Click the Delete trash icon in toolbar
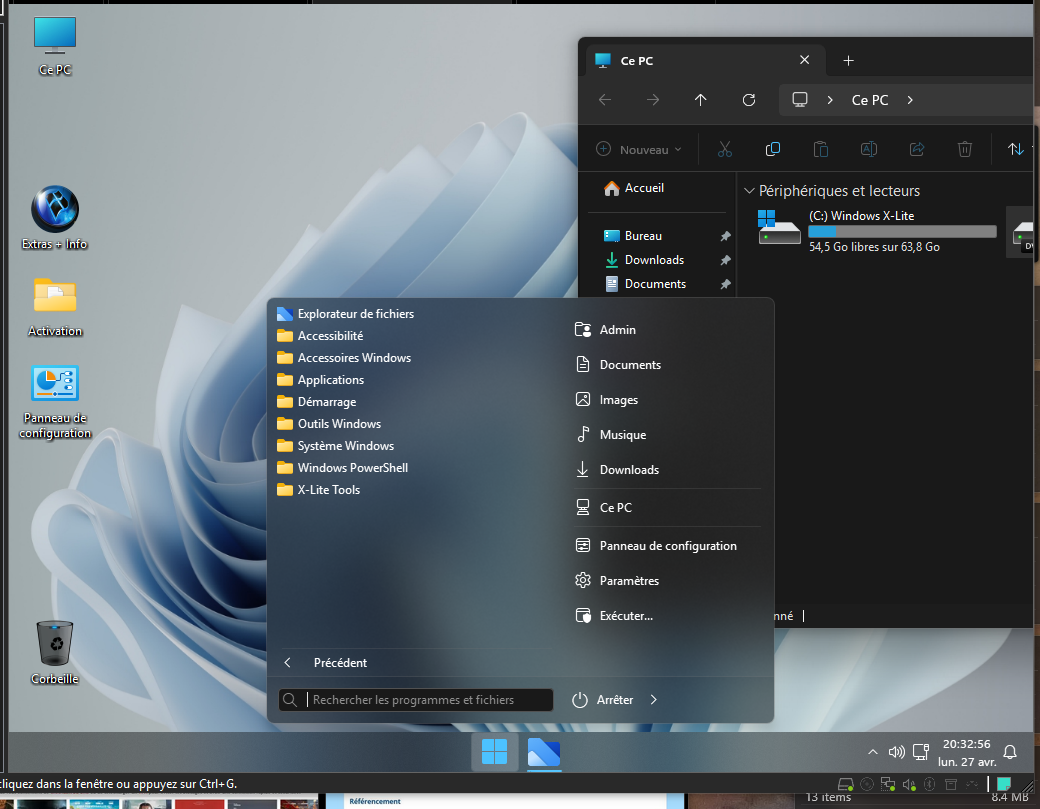 pos(965,149)
